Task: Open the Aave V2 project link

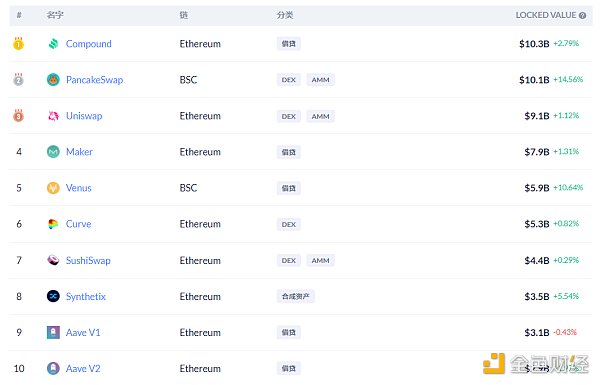Action: (83, 369)
